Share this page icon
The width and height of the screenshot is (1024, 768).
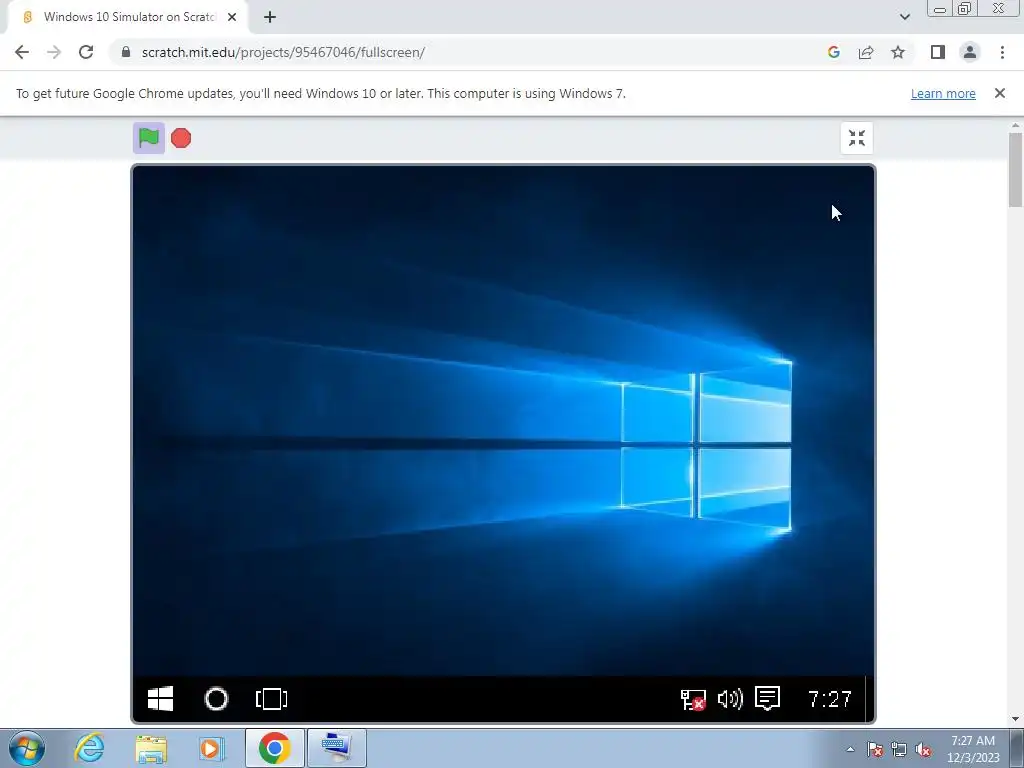click(866, 52)
